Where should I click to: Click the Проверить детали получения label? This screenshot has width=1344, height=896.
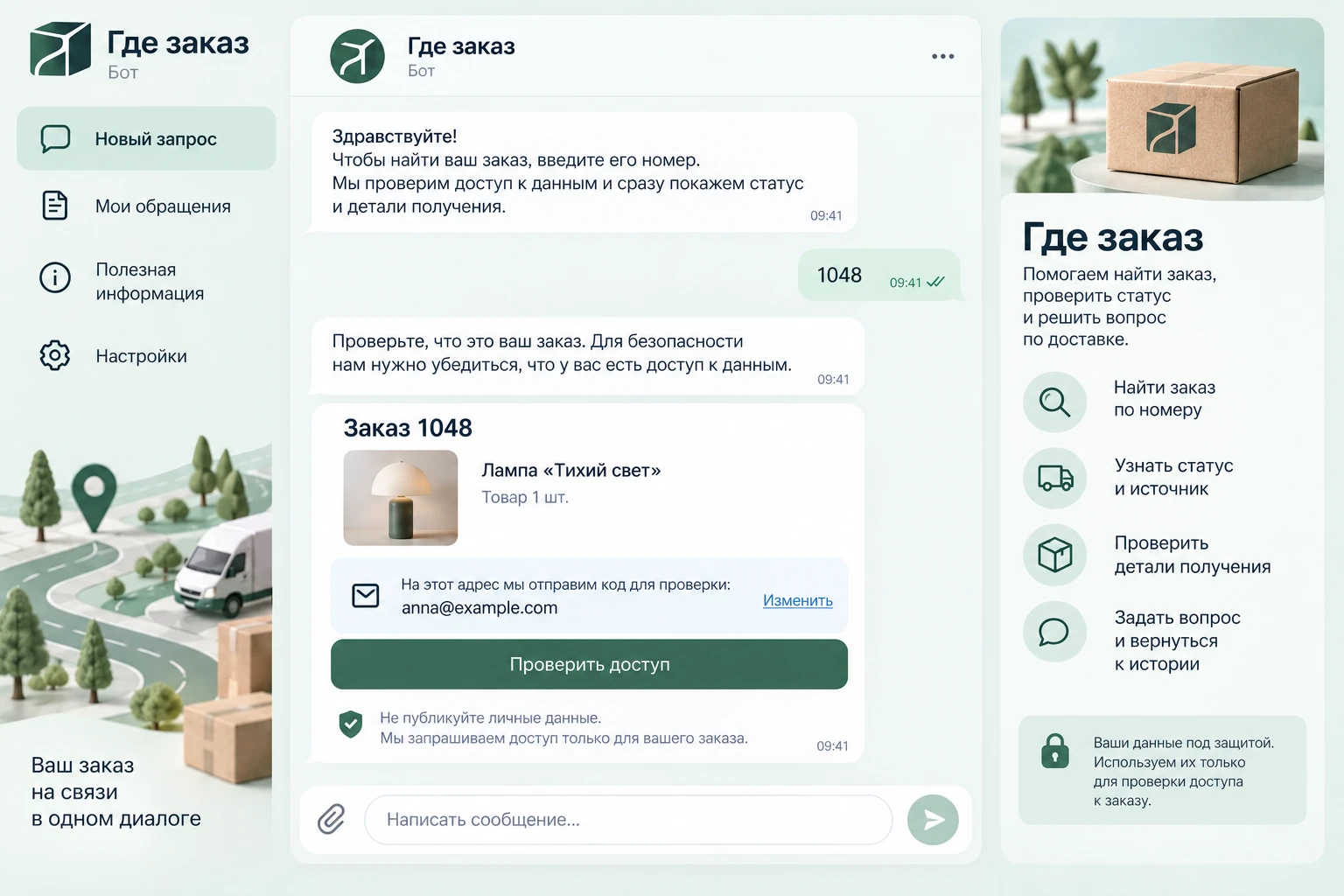(x=1192, y=555)
